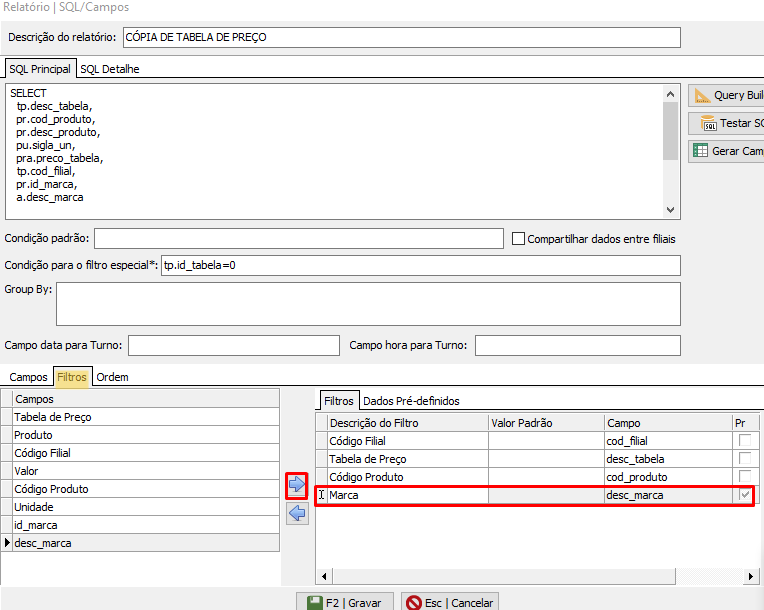Check the box for the Código Filial filter
This screenshot has height=610, width=764.
point(745,441)
